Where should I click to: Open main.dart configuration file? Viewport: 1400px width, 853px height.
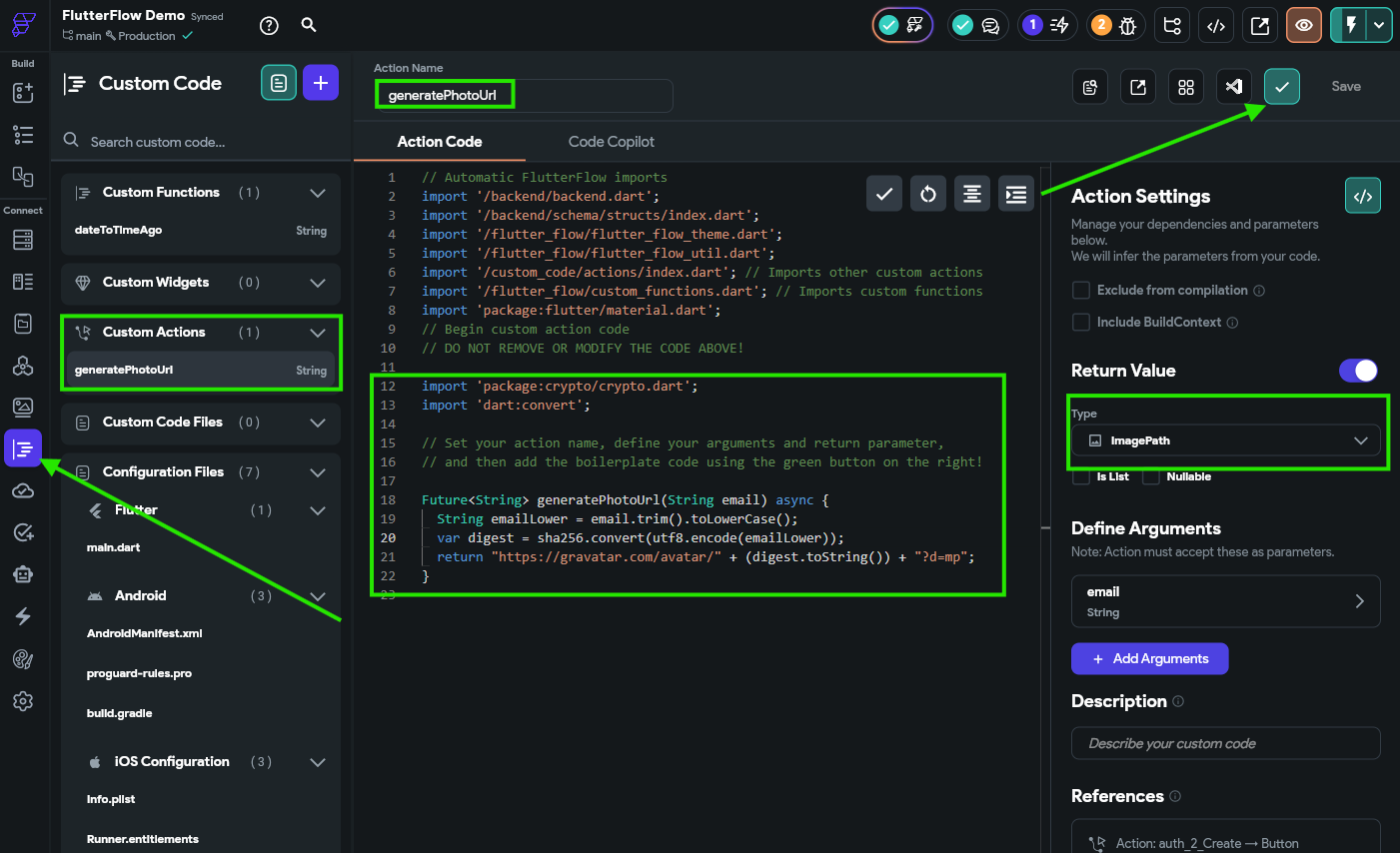[x=113, y=547]
